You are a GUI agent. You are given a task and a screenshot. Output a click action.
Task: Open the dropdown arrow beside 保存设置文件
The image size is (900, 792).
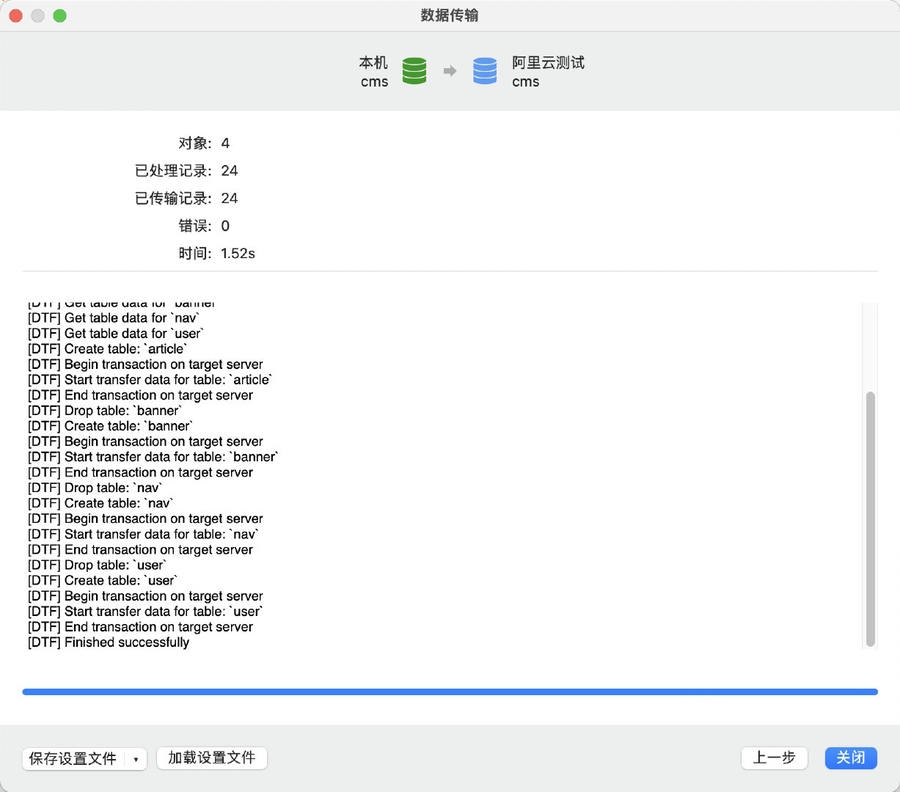(136, 759)
